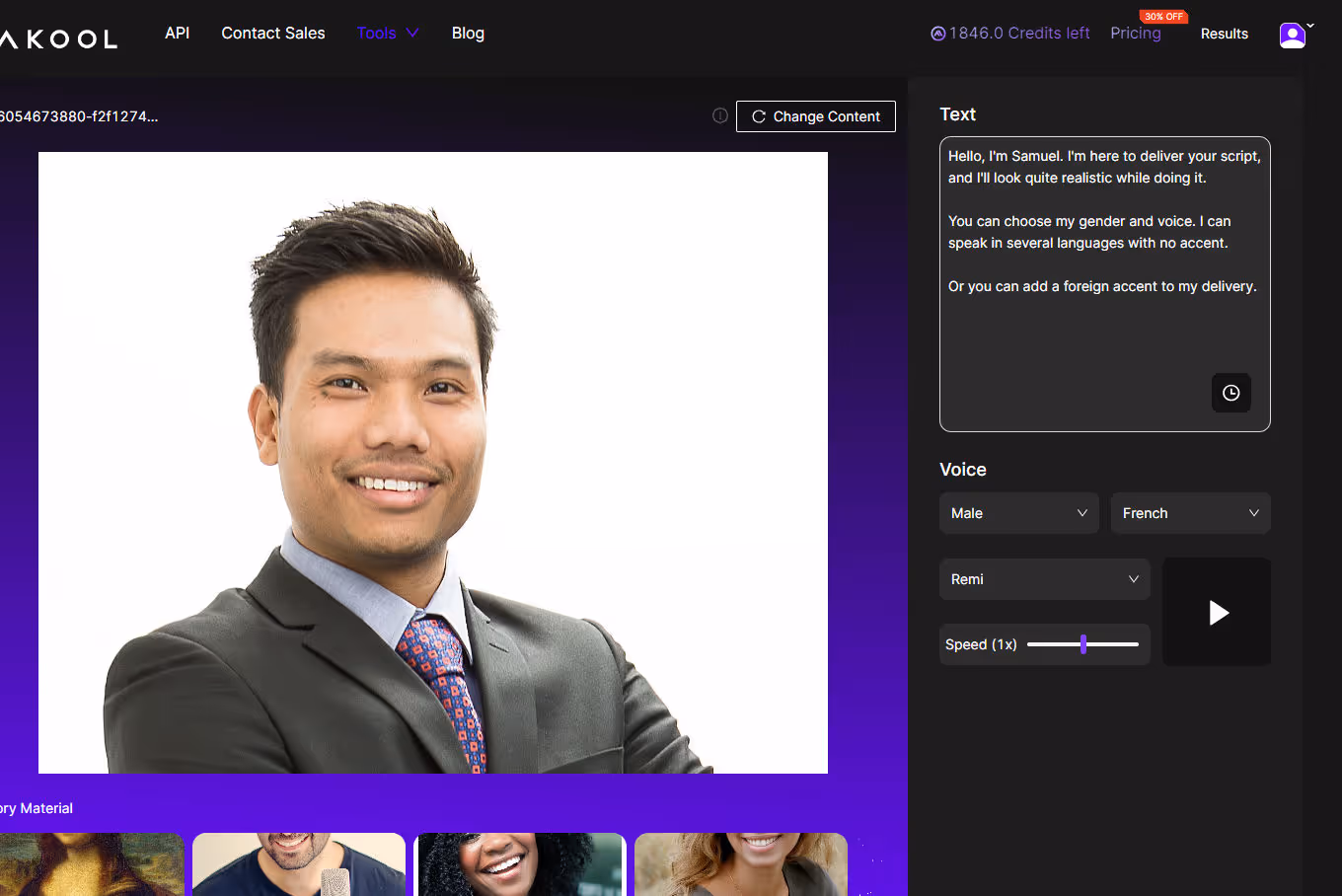The image size is (1342, 896).
Task: Click the info icon near Change Content
Action: tap(720, 115)
